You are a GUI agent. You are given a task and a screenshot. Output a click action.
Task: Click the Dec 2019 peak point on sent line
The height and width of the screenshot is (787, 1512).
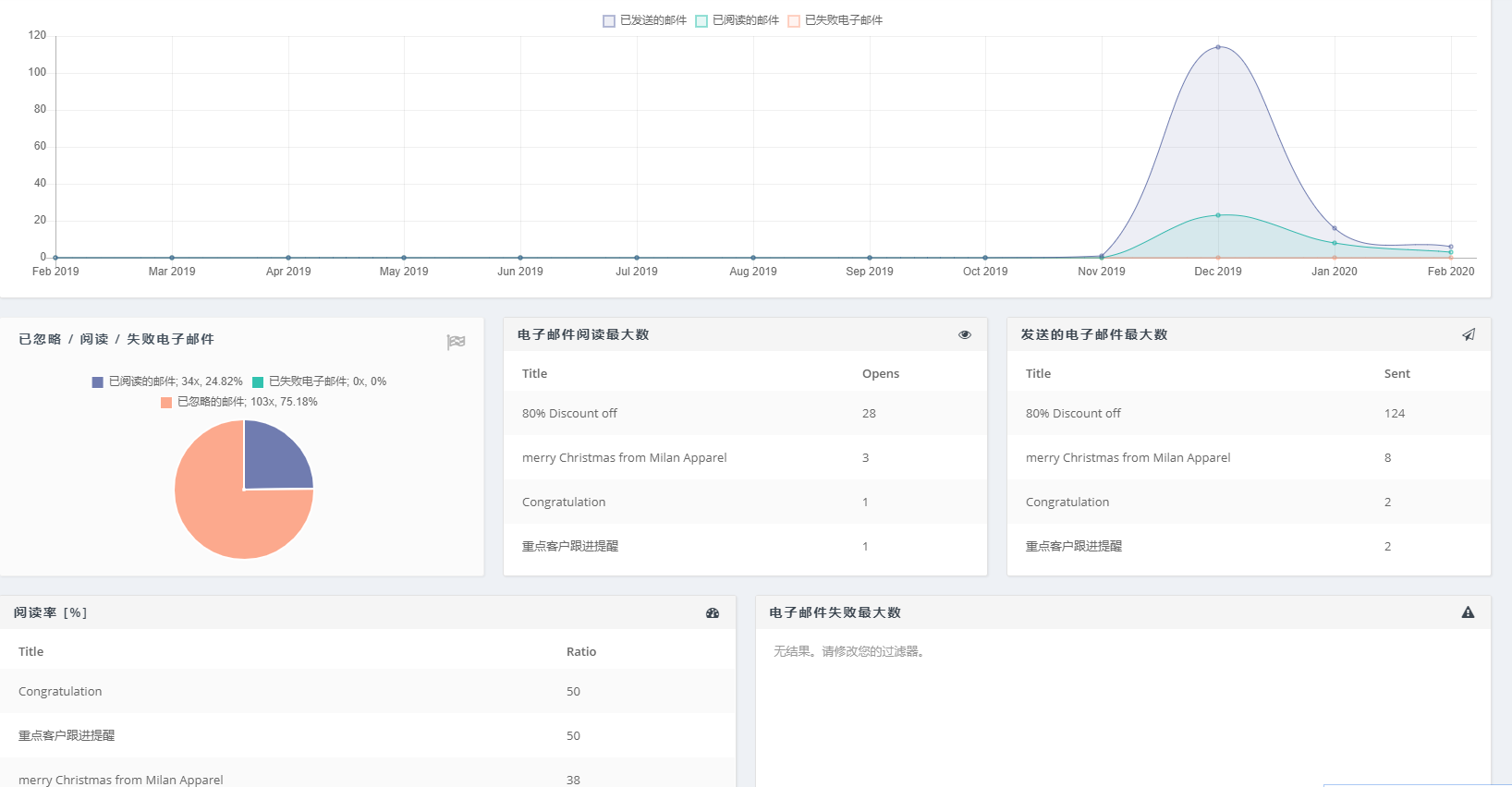pos(1218,47)
